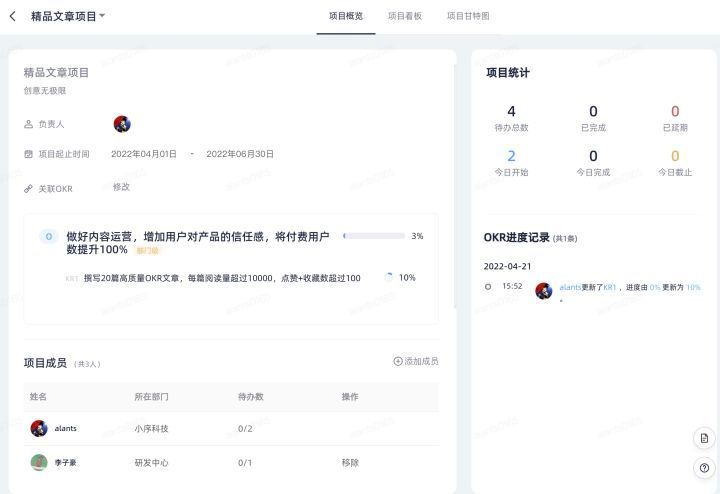
Task: Click the 添加成员 button
Action: (416, 361)
